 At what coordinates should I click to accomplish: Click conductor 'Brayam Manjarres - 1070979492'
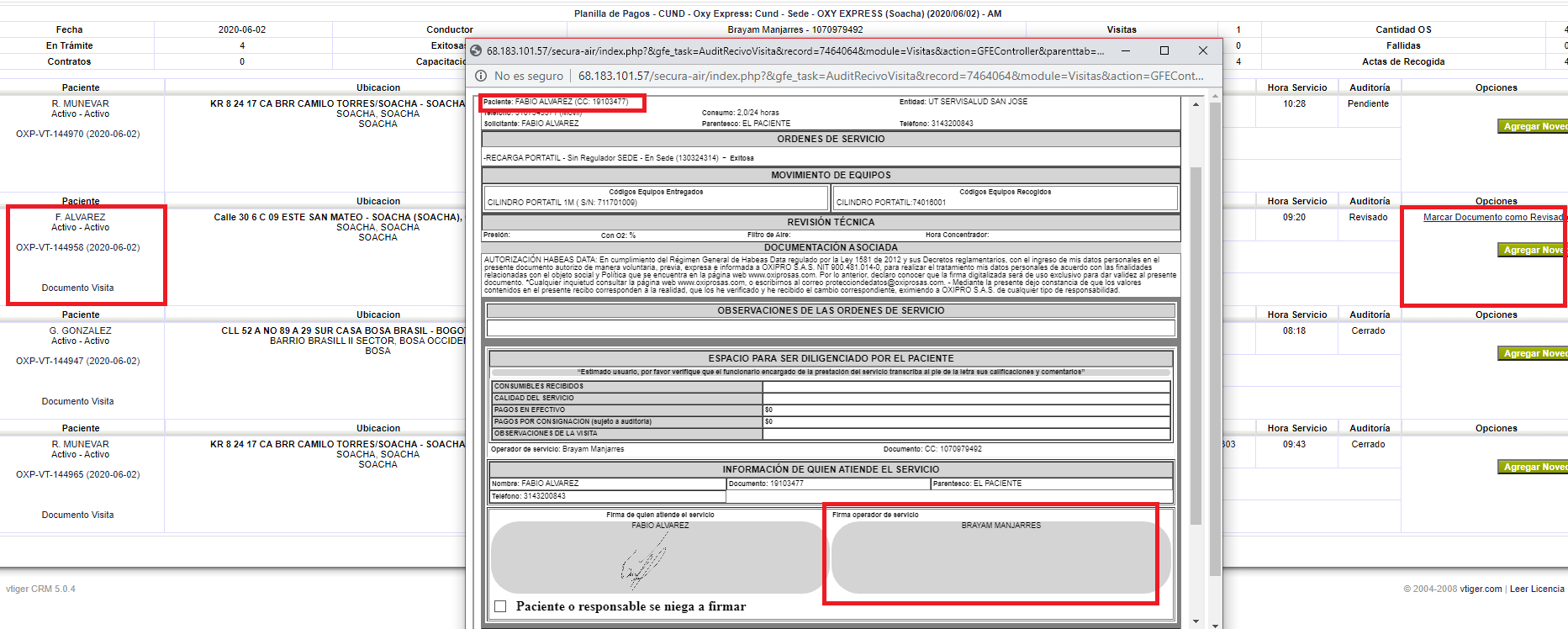(x=795, y=29)
